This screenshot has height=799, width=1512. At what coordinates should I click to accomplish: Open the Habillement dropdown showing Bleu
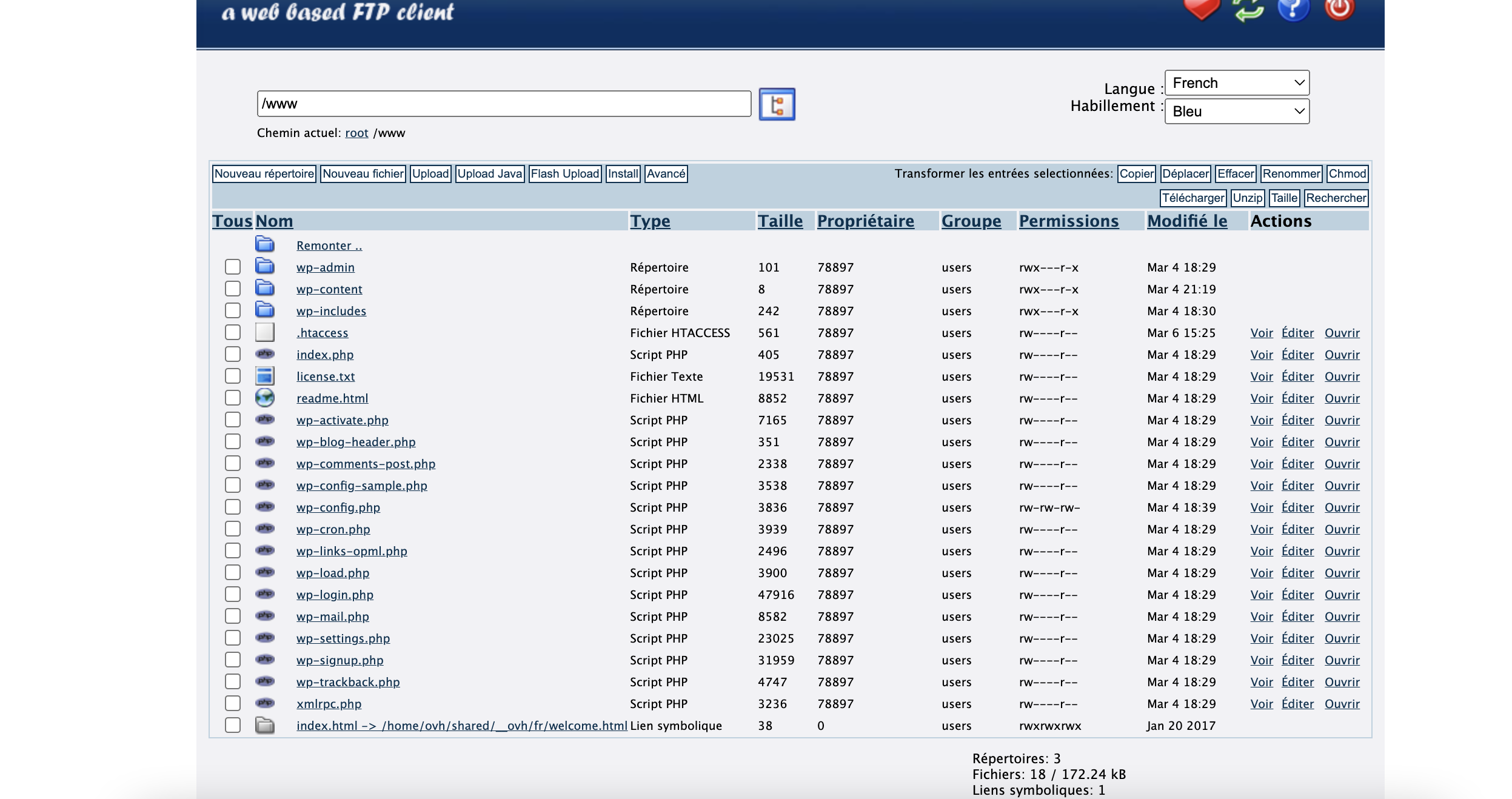(x=1237, y=112)
